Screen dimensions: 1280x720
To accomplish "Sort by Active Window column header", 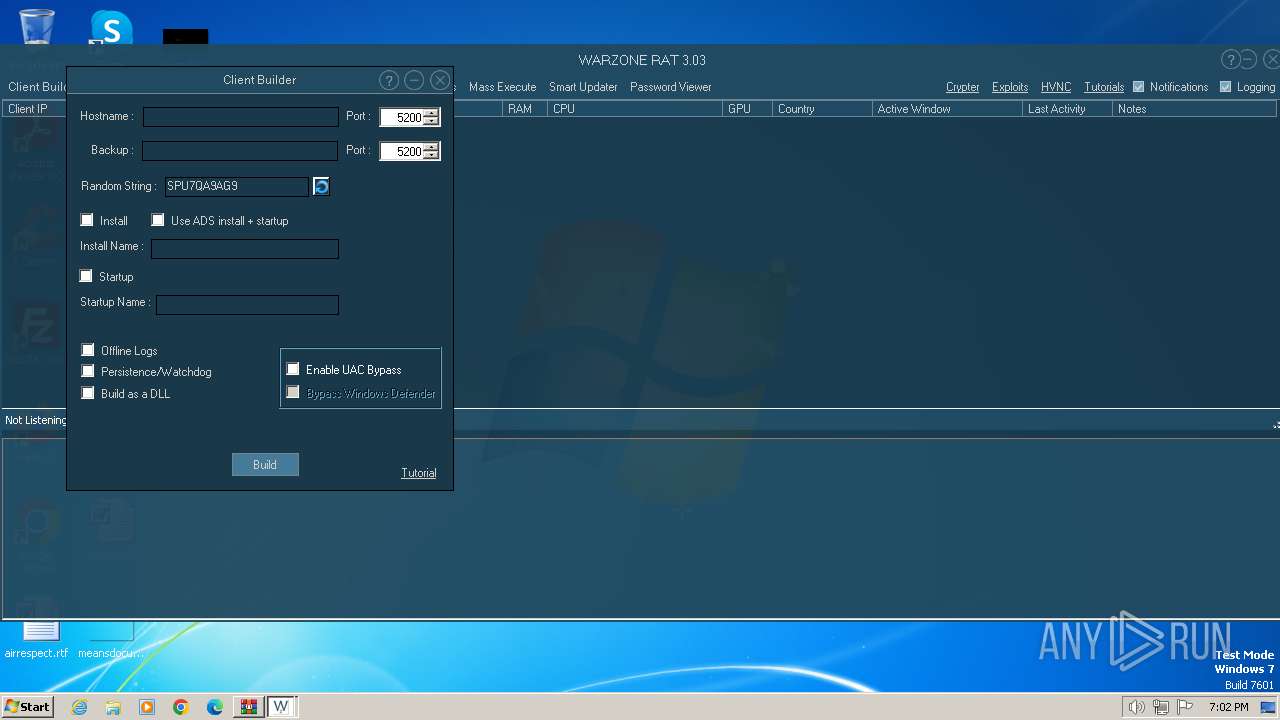I will (x=947, y=109).
